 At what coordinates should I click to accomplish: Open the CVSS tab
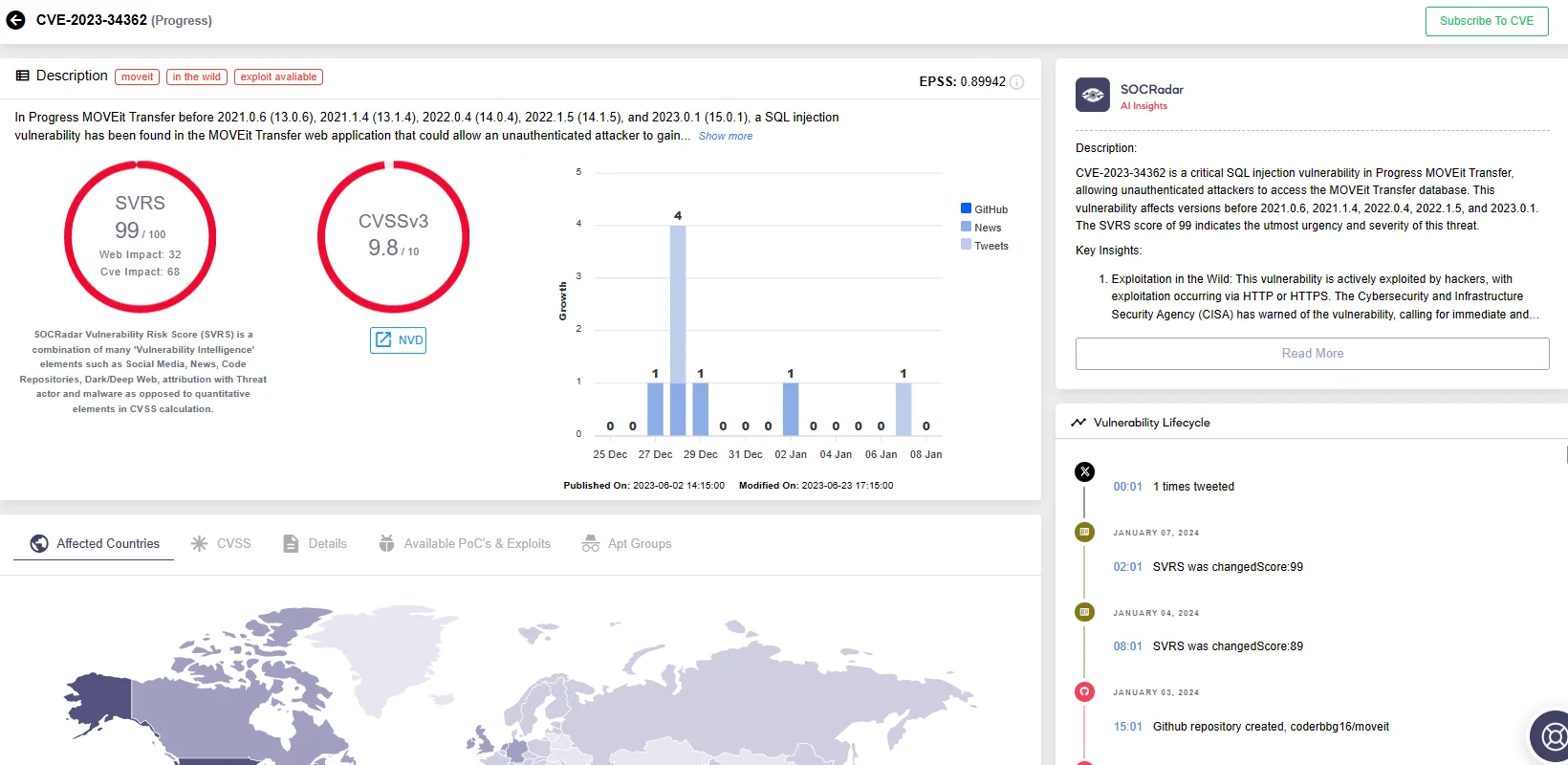(x=221, y=543)
